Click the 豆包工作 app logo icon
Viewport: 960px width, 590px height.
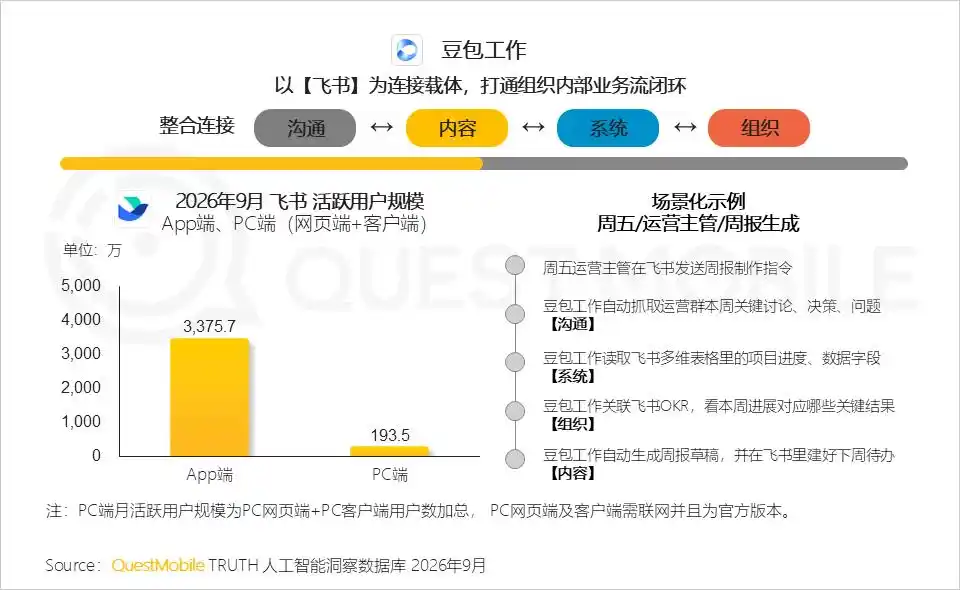point(407,50)
